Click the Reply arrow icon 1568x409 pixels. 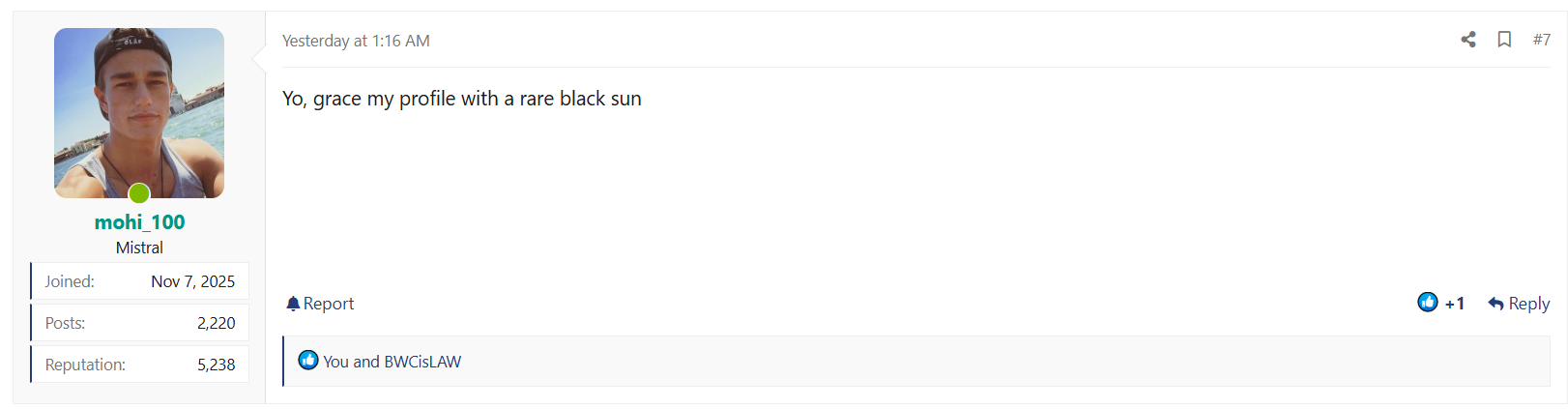pos(1495,304)
